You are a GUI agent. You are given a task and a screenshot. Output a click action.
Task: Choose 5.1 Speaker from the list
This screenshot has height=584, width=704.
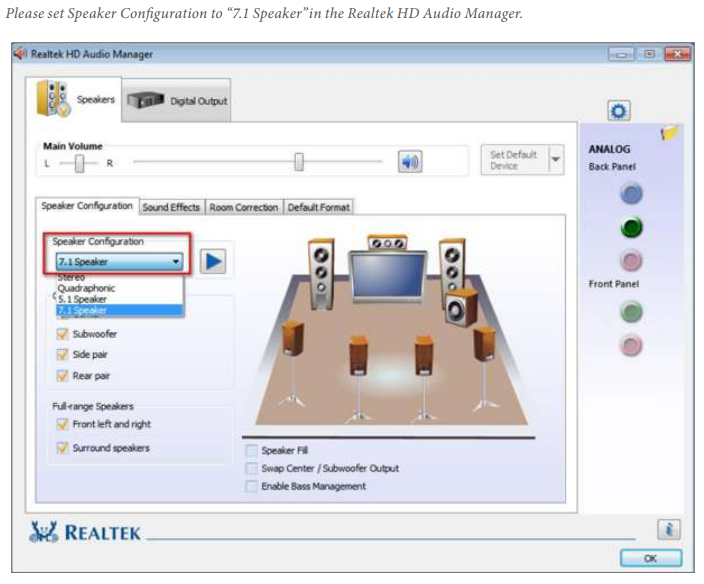119,299
